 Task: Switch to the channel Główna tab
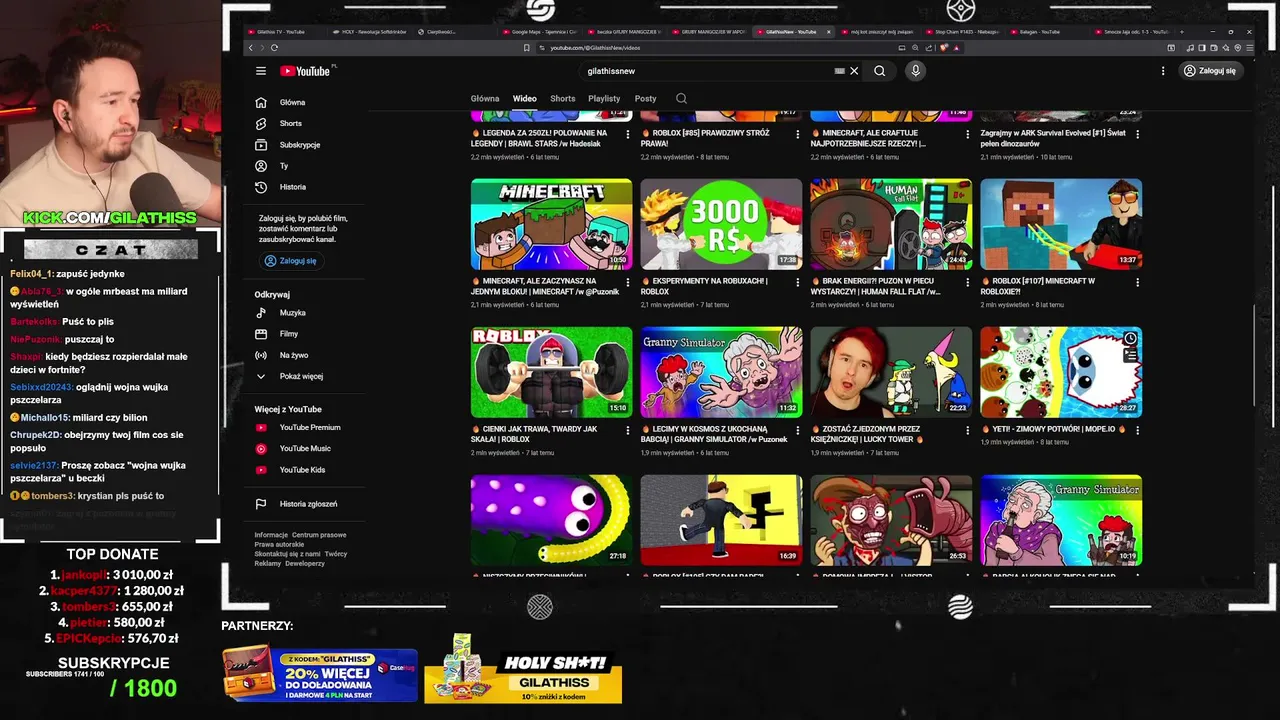485,99
